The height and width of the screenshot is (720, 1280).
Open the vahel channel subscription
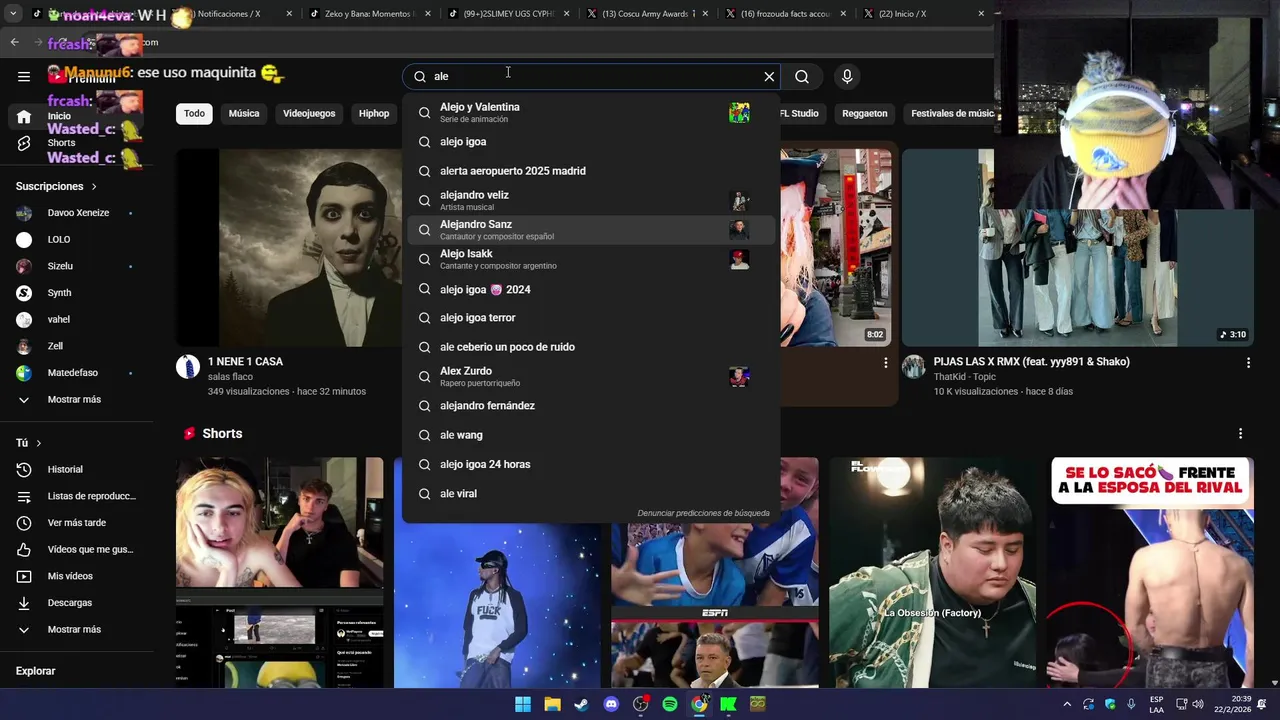pyautogui.click(x=76, y=319)
